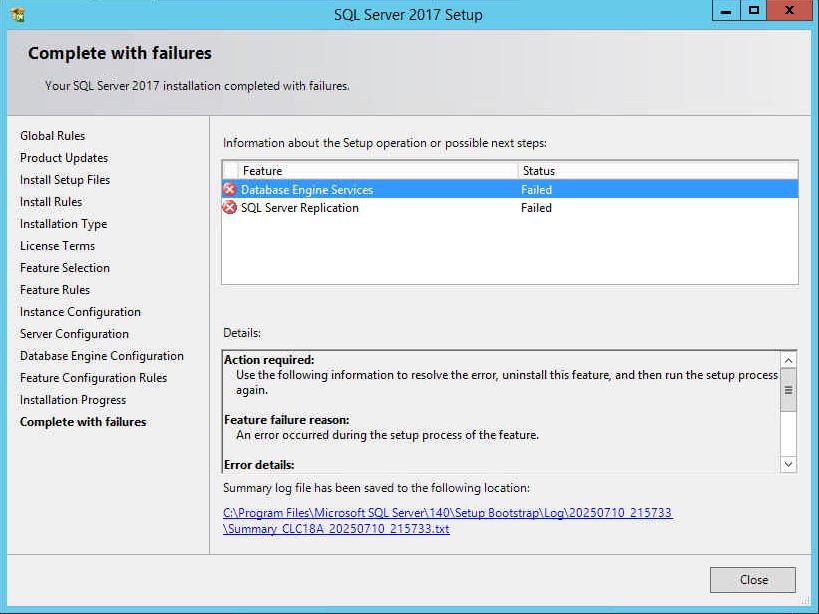The width and height of the screenshot is (819, 614).
Task: Click the Action required heading in Details
Action: (x=269, y=360)
